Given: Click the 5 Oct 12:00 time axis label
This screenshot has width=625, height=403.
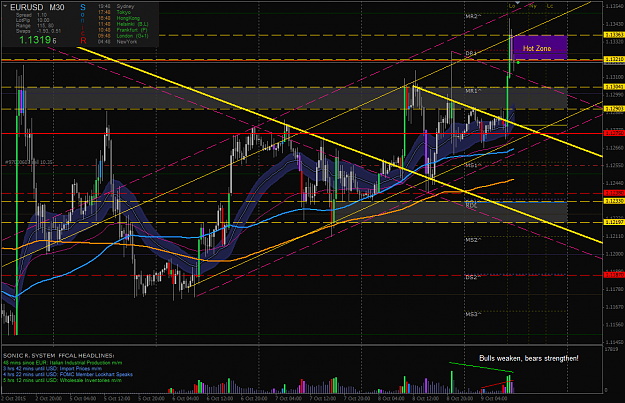Looking at the screenshot, I should [x=118, y=398].
